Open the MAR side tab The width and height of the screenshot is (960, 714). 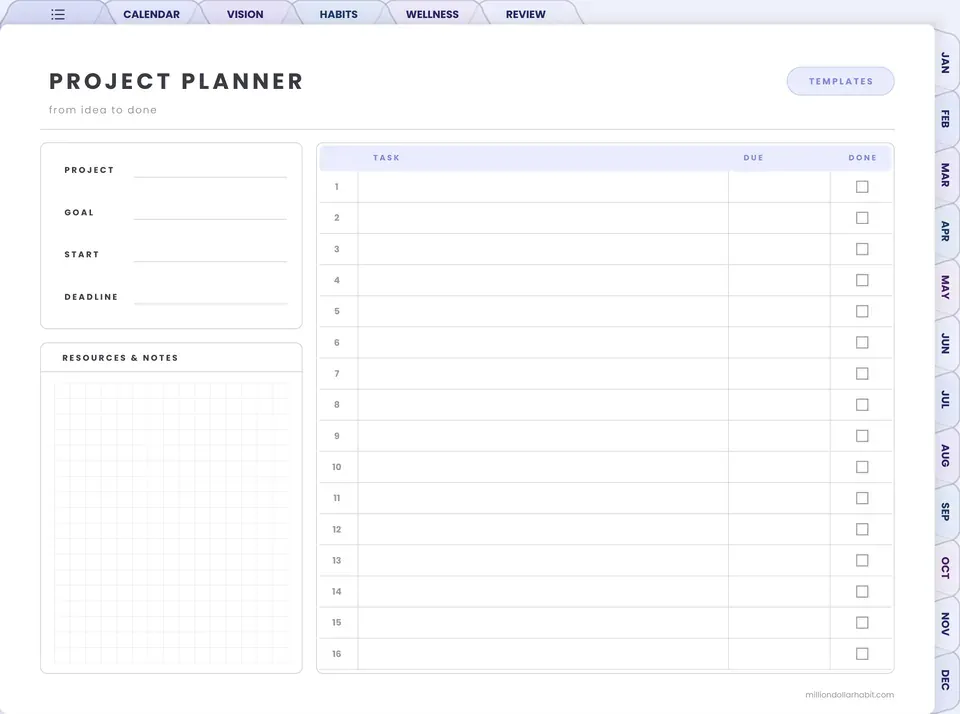(x=945, y=175)
